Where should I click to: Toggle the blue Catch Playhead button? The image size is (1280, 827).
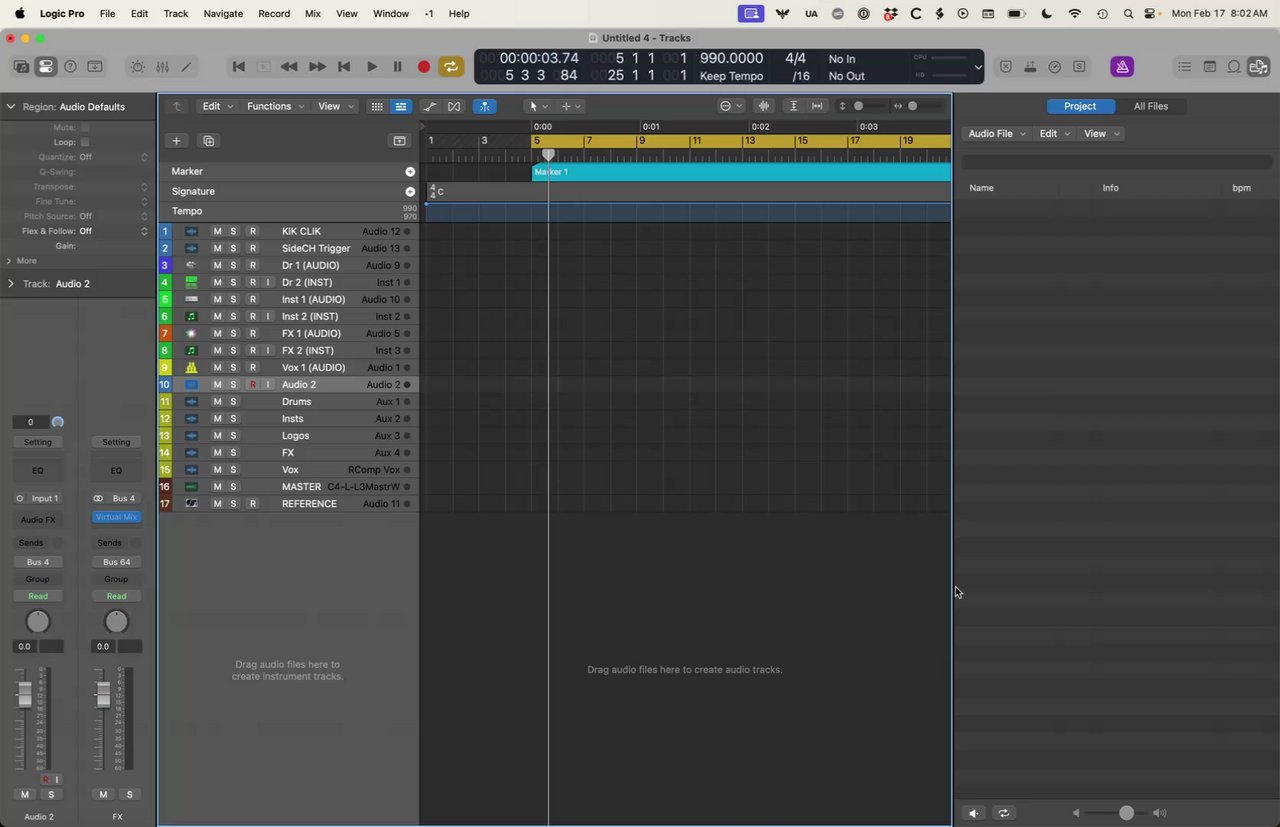484,106
